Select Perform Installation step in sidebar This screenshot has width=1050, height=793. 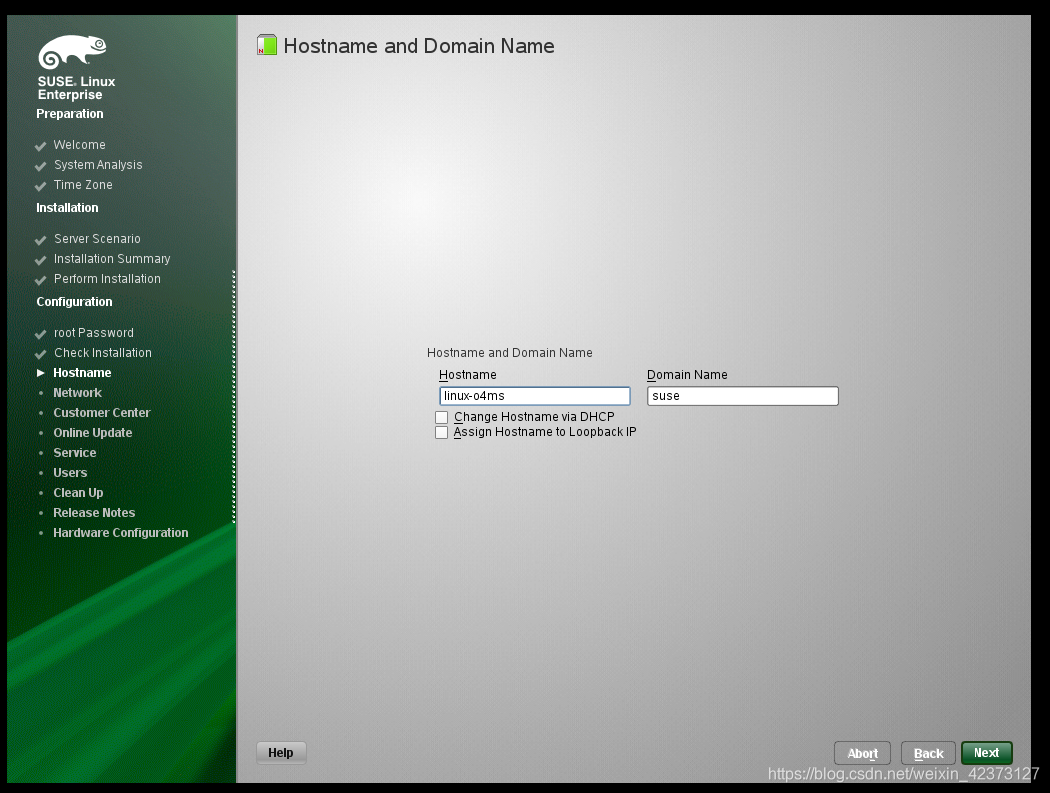pos(107,279)
